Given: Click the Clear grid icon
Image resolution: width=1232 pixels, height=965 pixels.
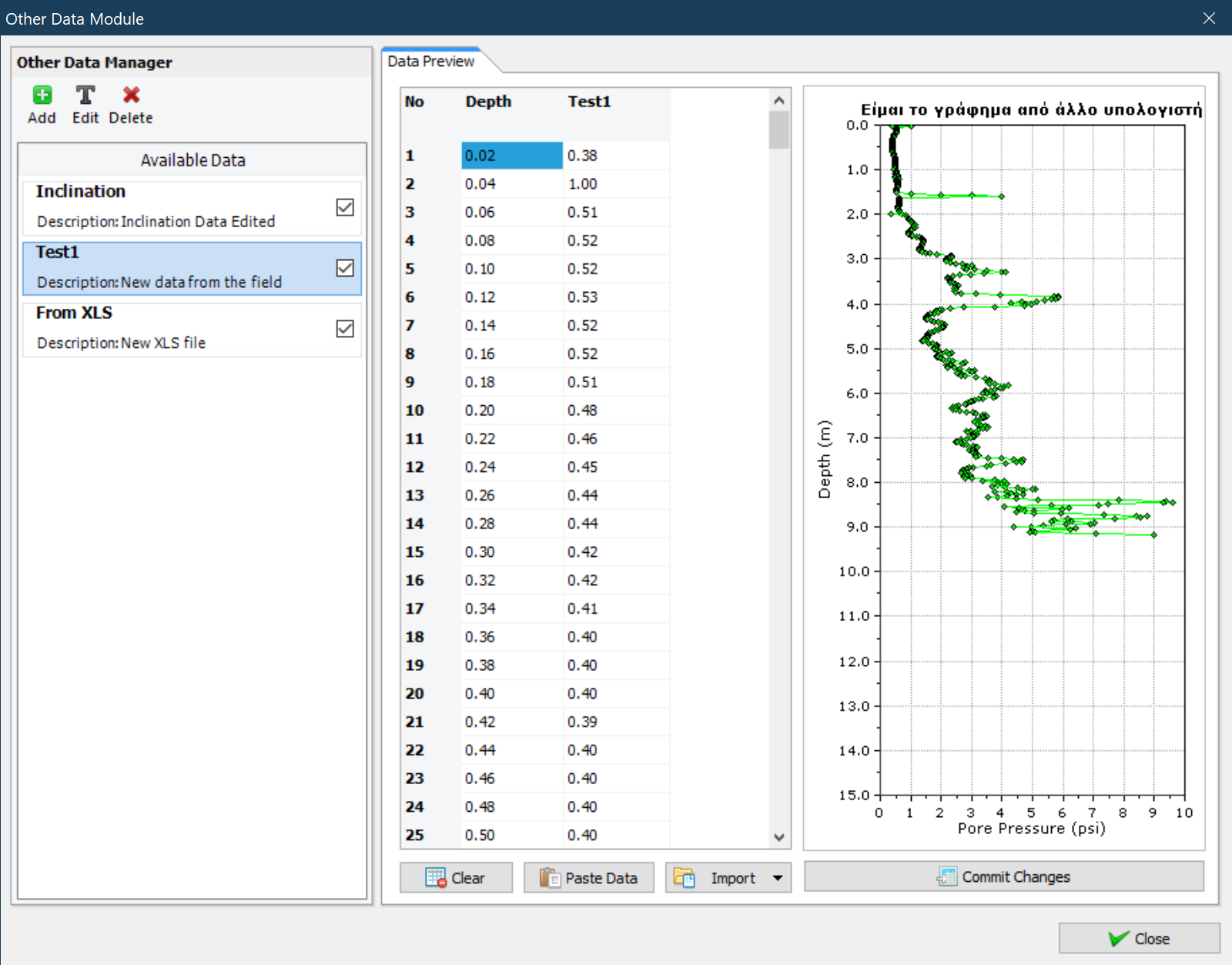Looking at the screenshot, I should point(437,877).
